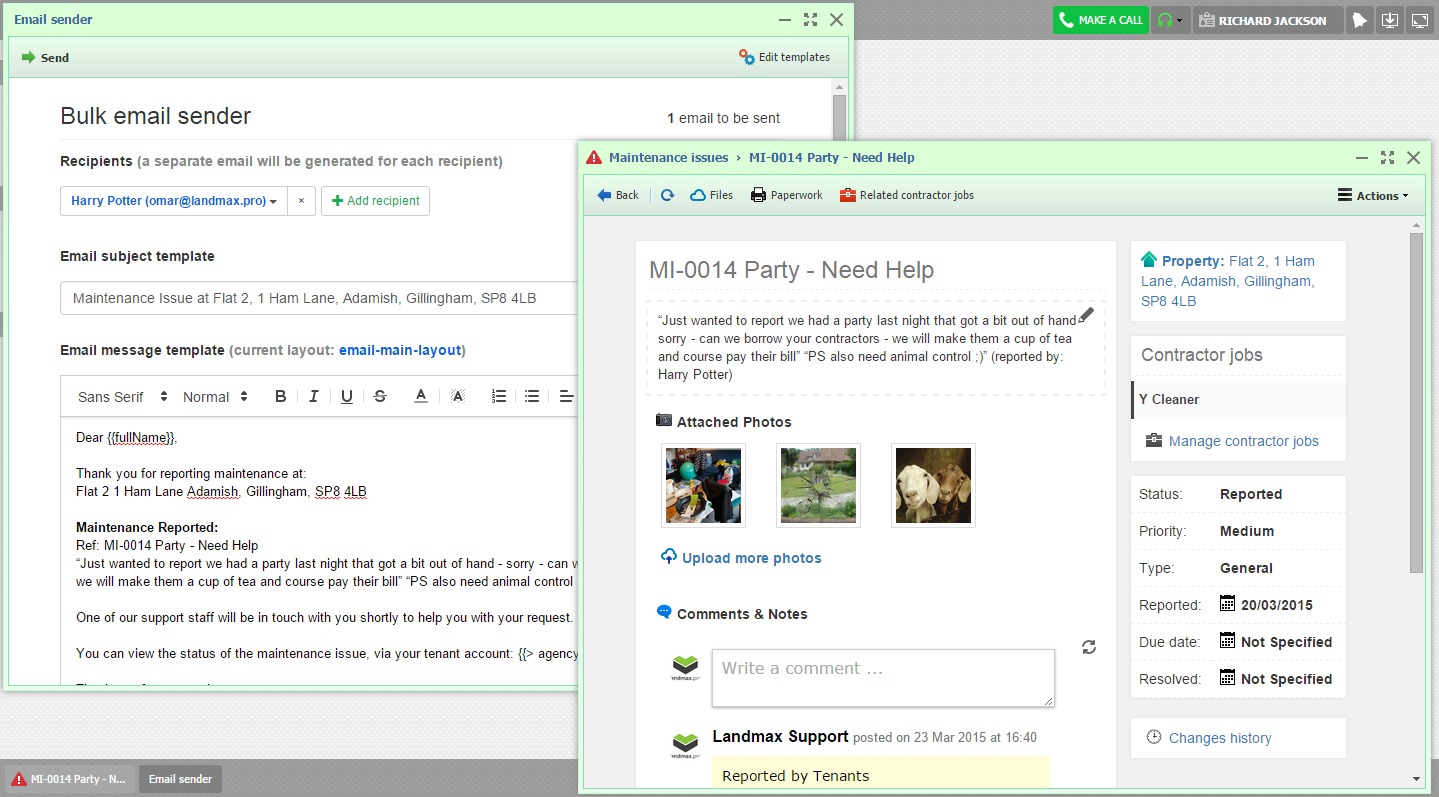This screenshot has width=1439, height=797.
Task: Open Manage contractor jobs link
Action: coord(1243,441)
